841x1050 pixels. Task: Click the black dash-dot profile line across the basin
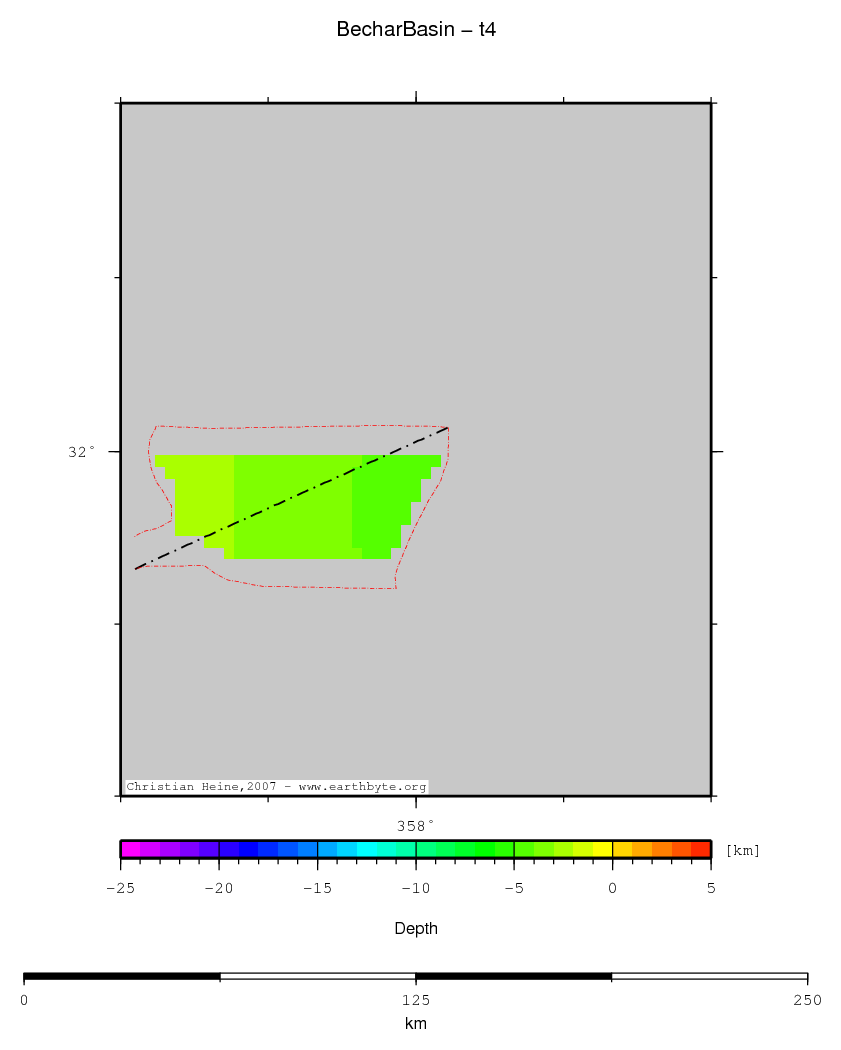point(290,498)
